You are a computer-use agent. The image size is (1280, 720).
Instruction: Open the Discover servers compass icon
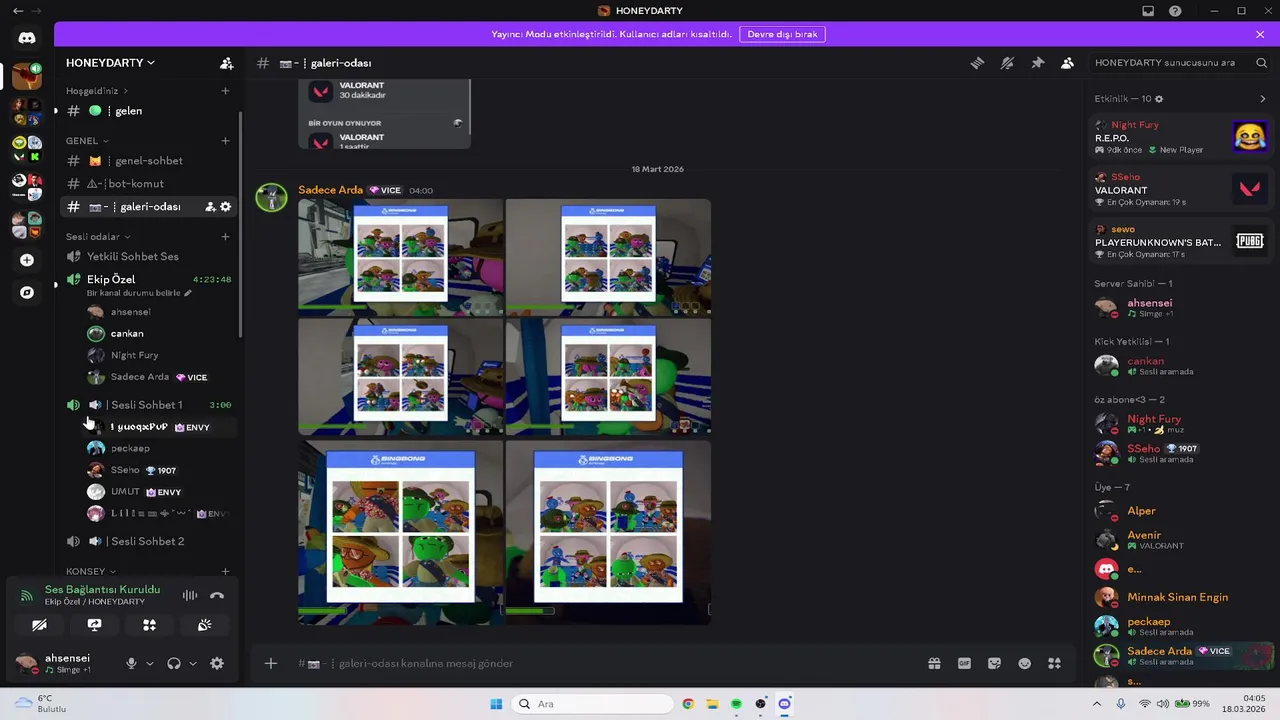pyautogui.click(x=27, y=292)
